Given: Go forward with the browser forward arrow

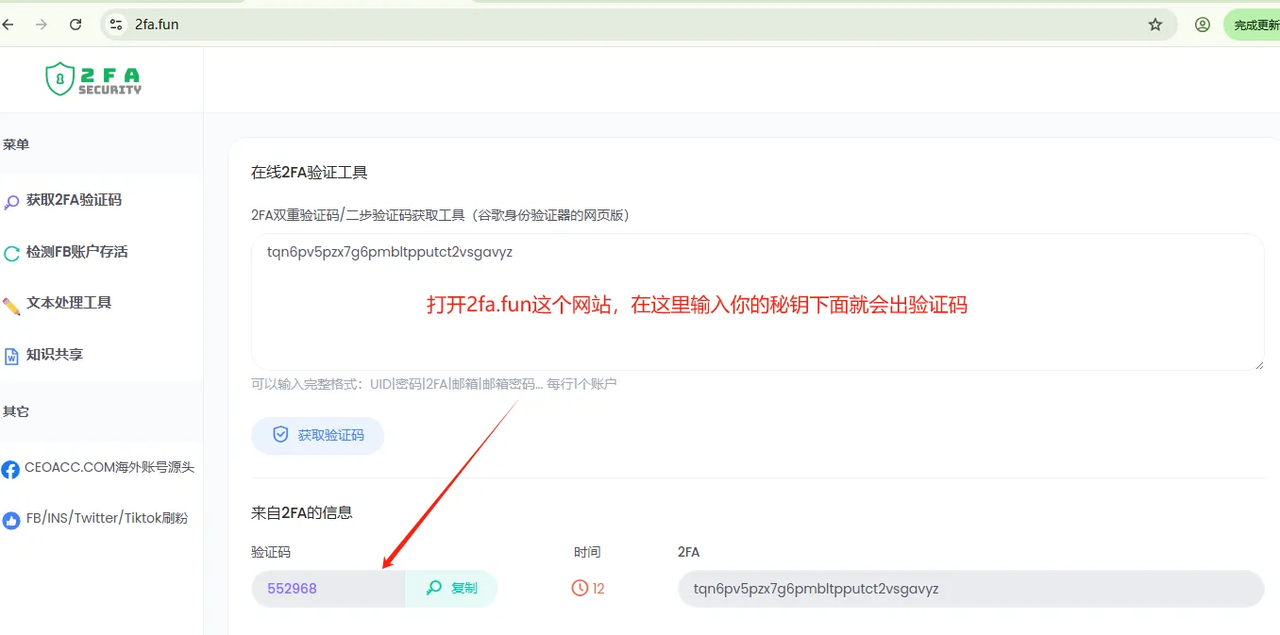Looking at the screenshot, I should (x=41, y=24).
